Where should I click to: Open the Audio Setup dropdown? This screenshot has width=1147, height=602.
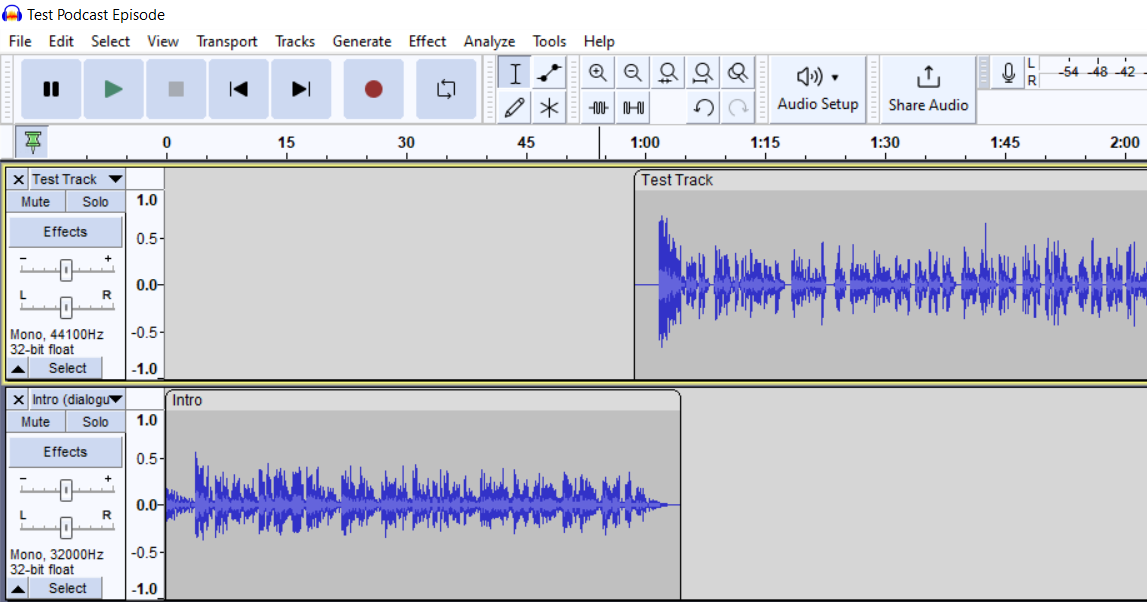pyautogui.click(x=817, y=88)
